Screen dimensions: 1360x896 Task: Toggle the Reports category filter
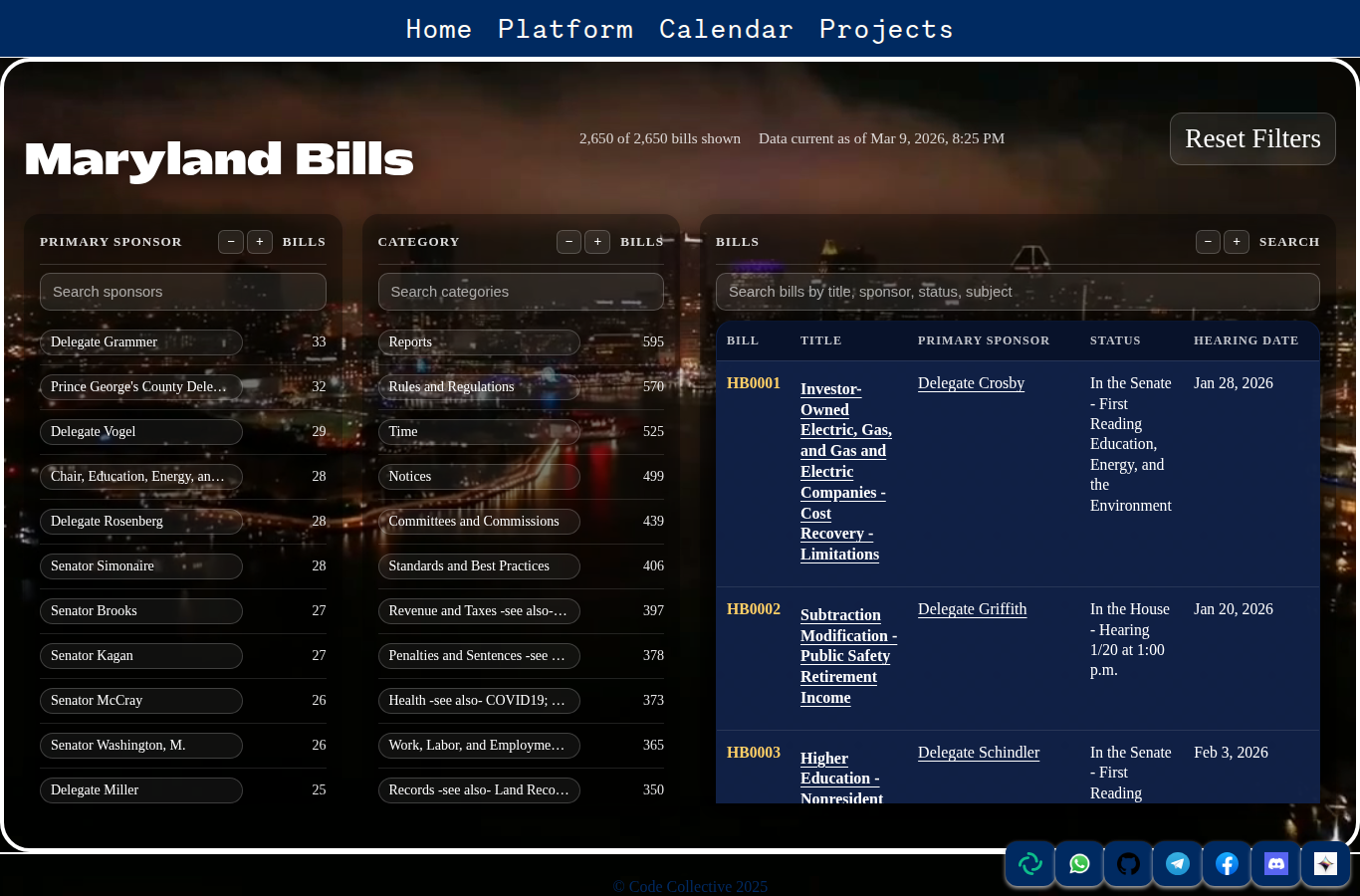(x=479, y=341)
